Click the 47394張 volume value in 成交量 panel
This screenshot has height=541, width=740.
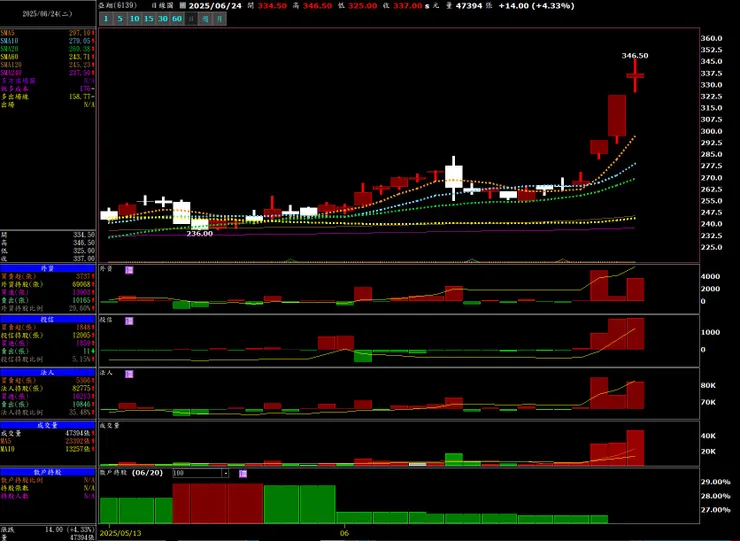pos(78,433)
